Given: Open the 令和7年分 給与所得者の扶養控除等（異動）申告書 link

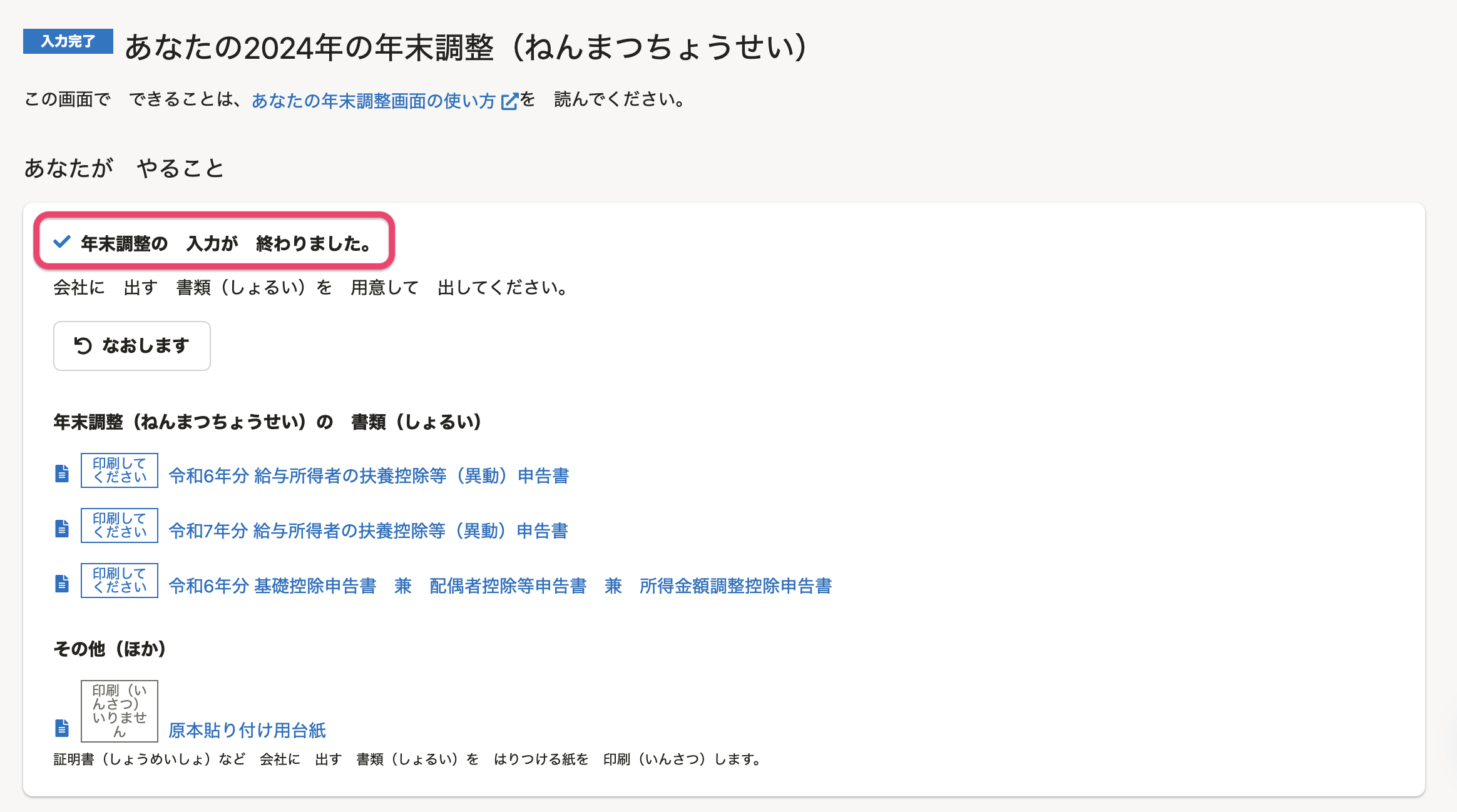Looking at the screenshot, I should click(x=368, y=531).
